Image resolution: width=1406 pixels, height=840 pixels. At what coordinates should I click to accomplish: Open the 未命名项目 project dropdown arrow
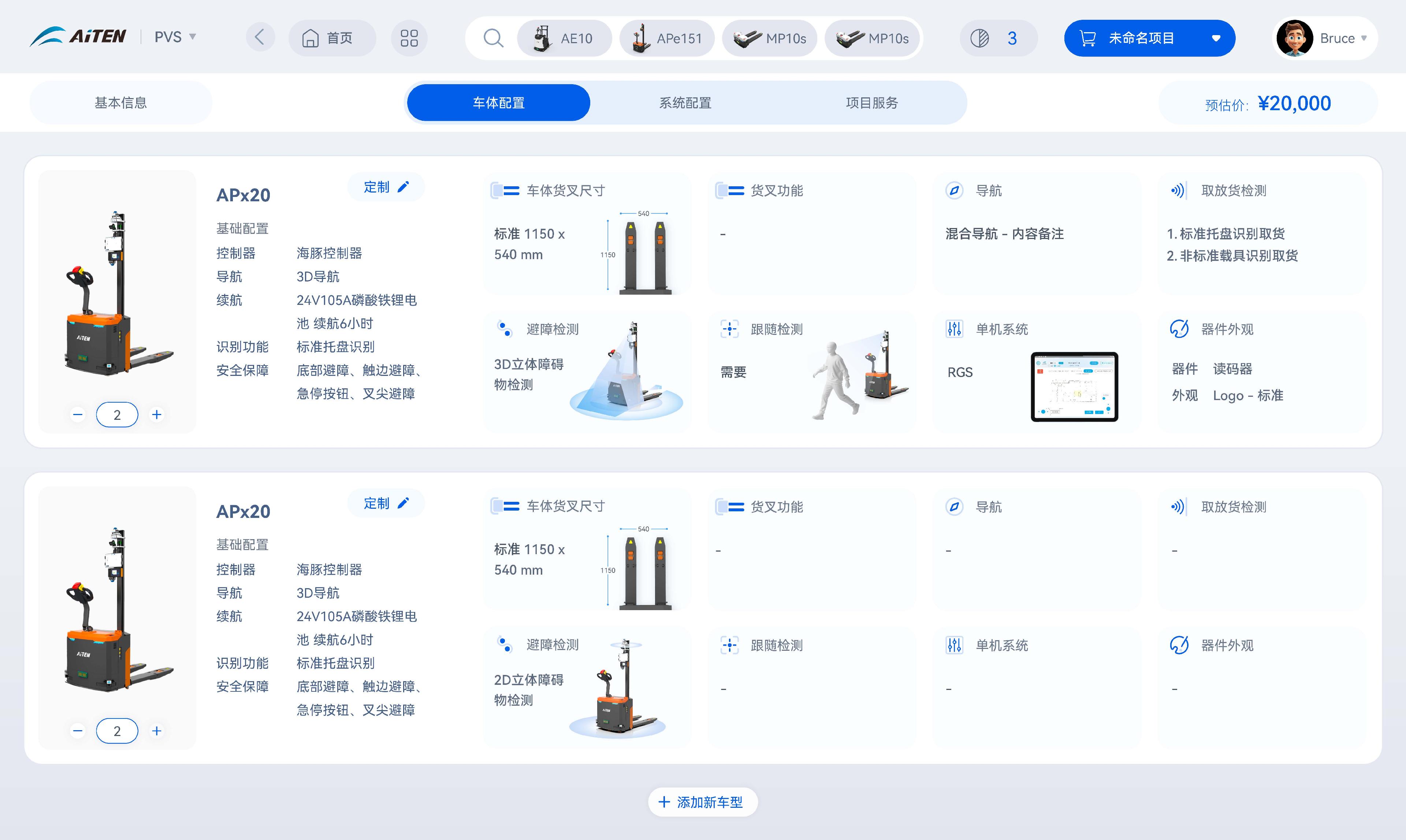(x=1216, y=38)
